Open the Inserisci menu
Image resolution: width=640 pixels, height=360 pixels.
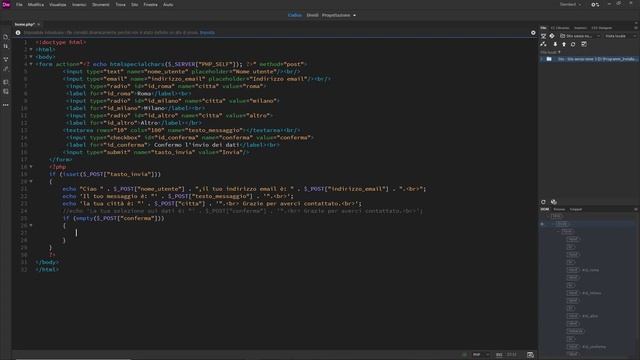[x=79, y=4]
